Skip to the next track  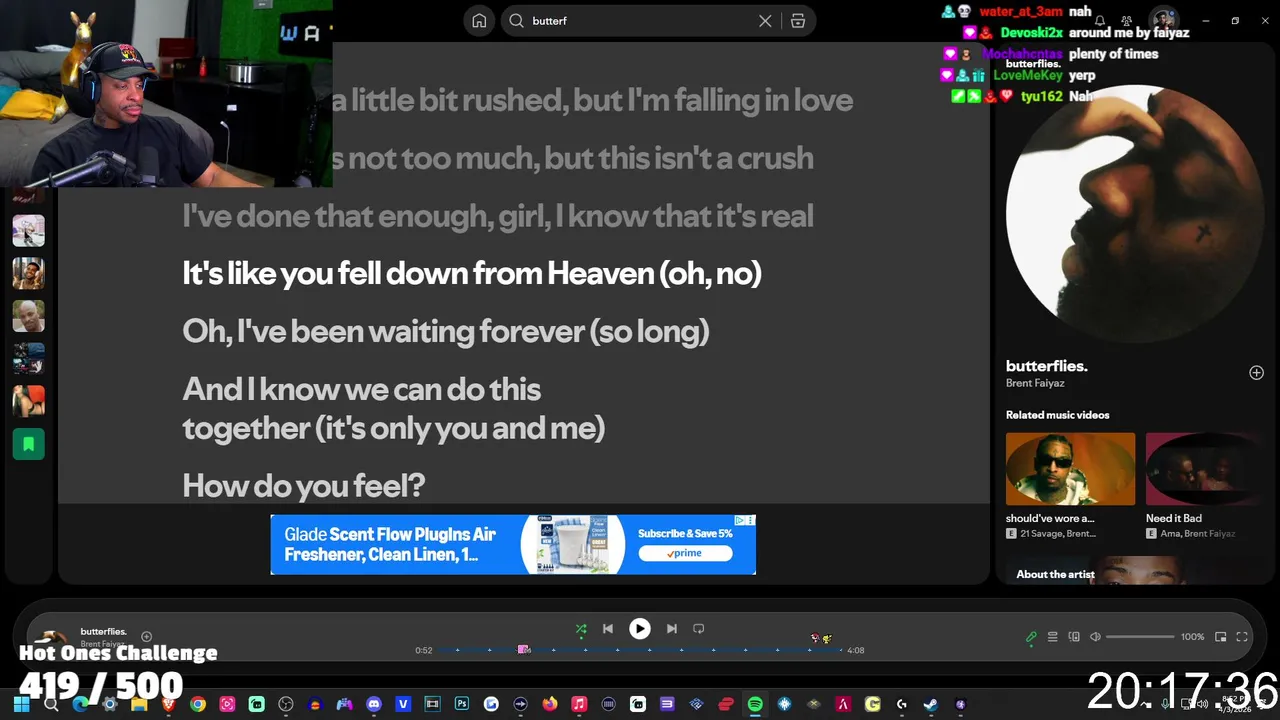pos(672,629)
